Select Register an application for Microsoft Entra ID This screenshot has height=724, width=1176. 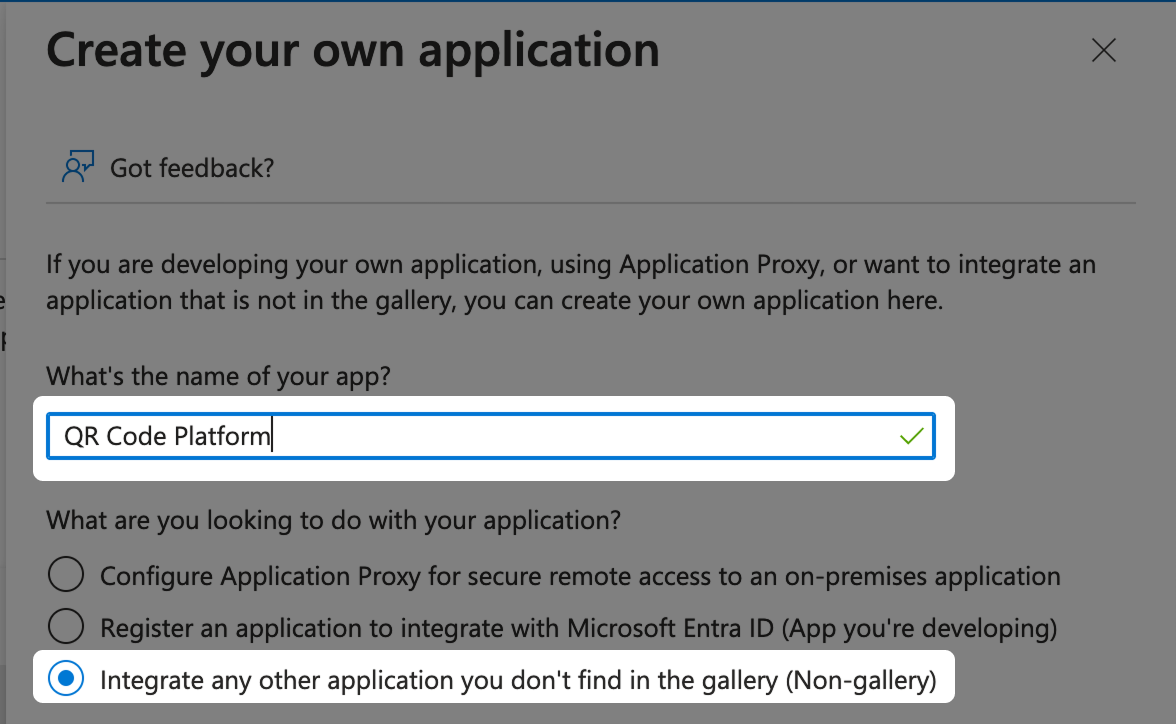point(65,626)
